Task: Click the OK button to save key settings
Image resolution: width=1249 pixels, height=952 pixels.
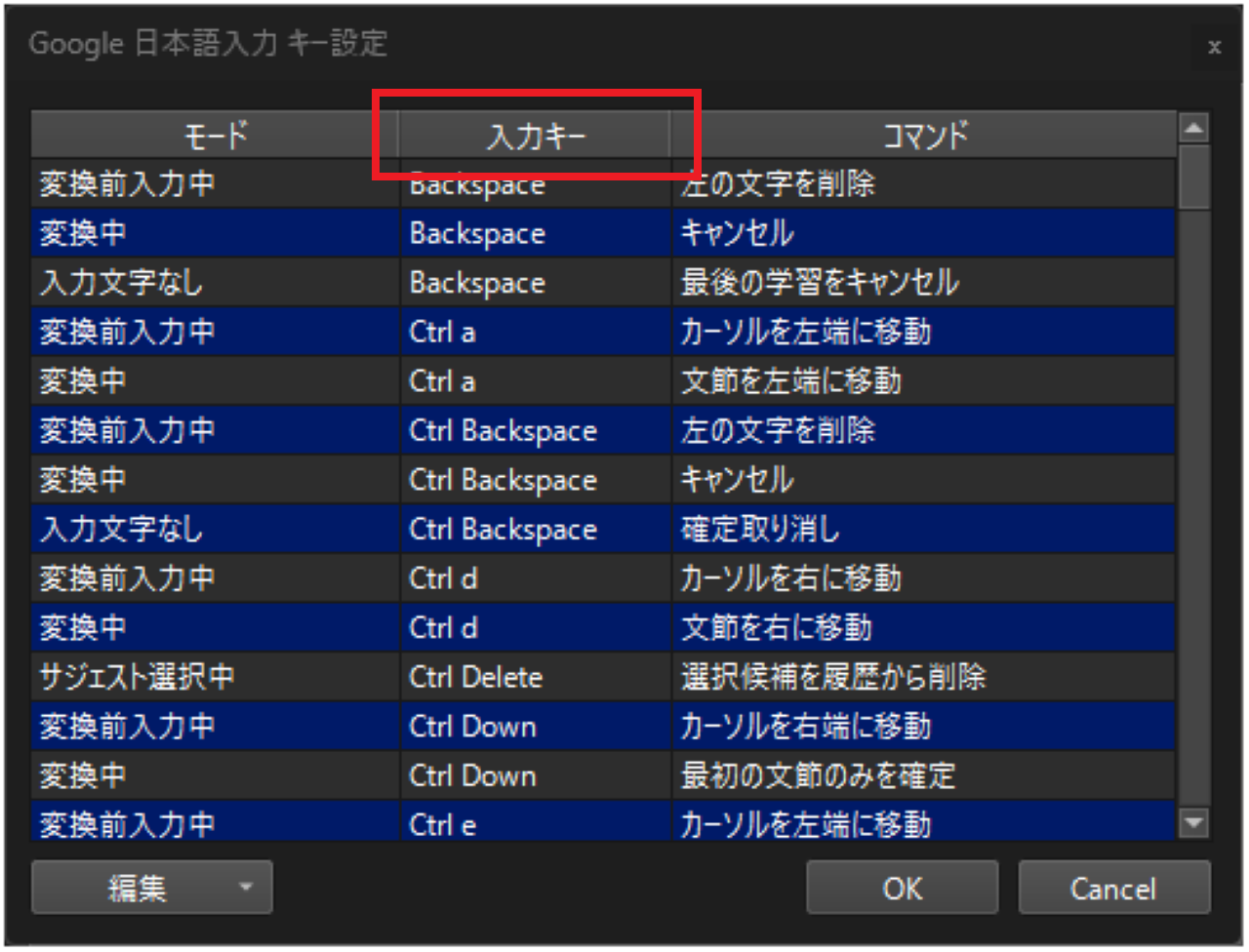Action: coord(901,888)
